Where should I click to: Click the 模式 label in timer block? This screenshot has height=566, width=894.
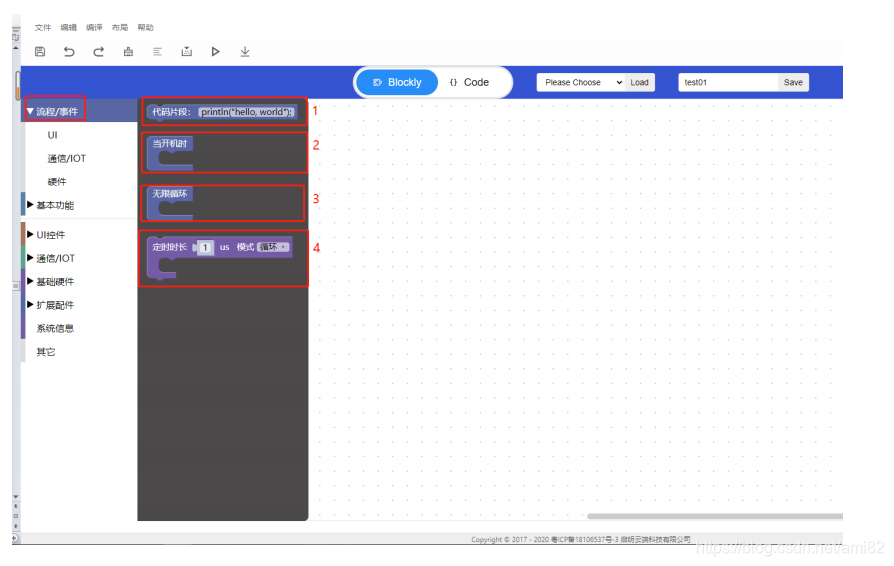[x=245, y=247]
